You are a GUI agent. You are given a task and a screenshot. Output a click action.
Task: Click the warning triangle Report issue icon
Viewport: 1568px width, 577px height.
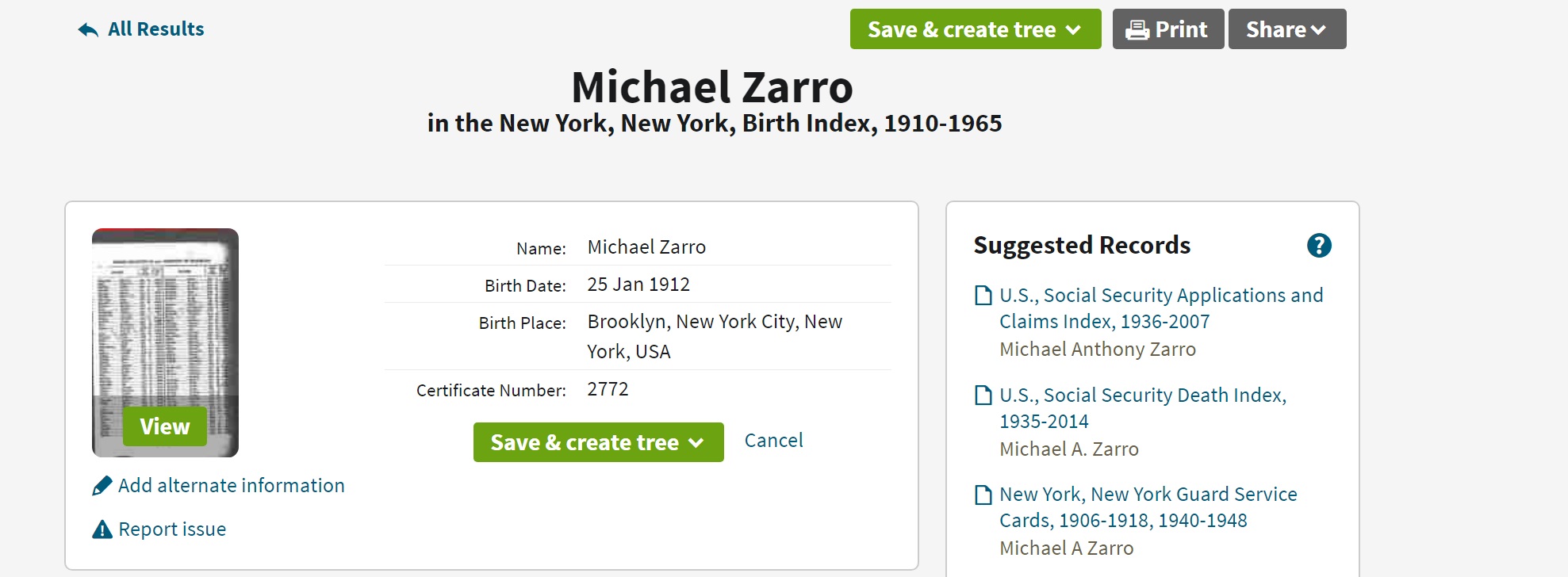click(x=102, y=529)
